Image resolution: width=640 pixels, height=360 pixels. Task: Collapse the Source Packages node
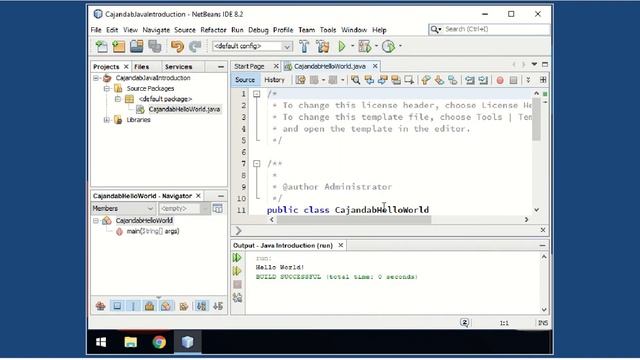coord(107,89)
